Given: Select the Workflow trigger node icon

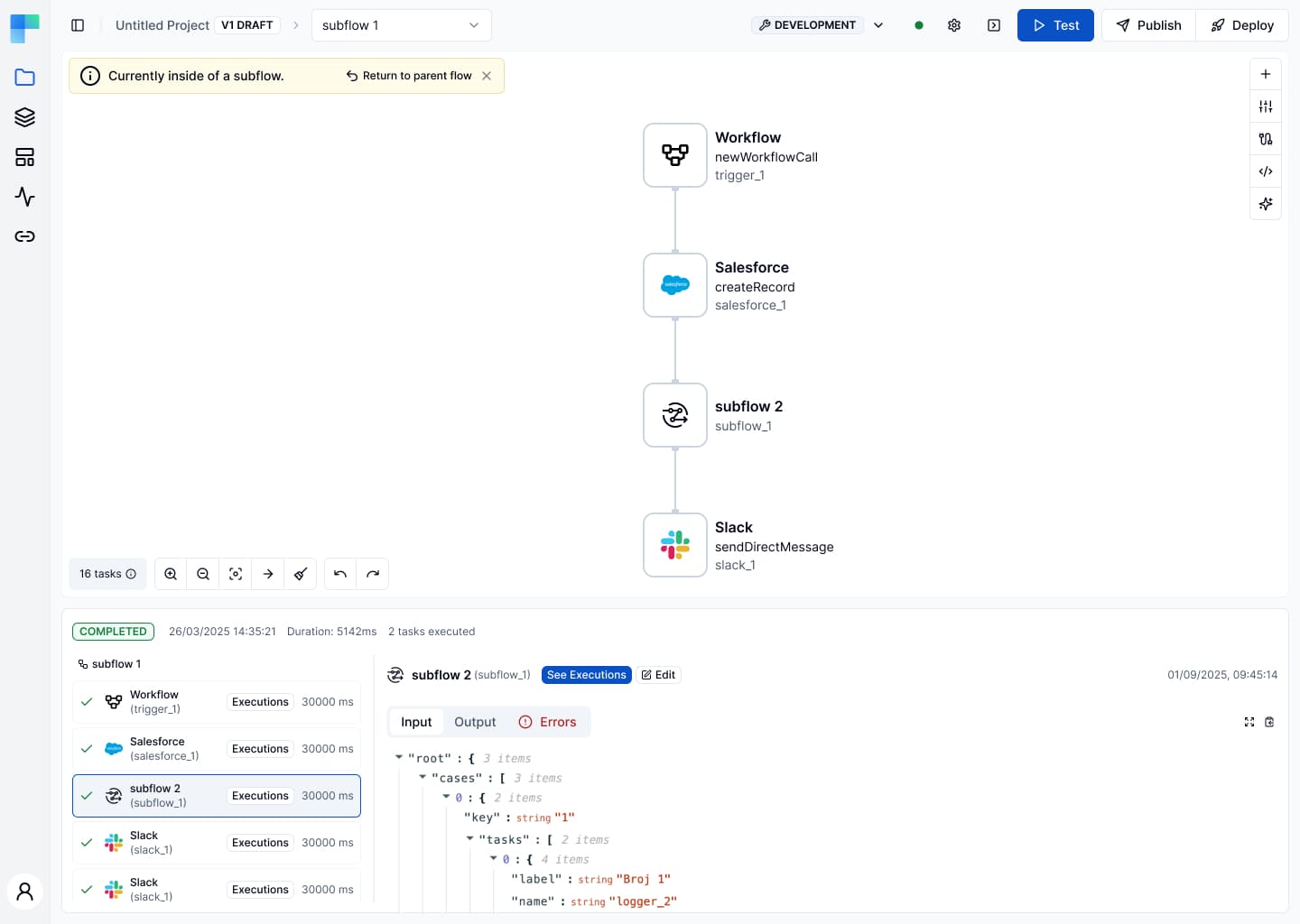Looking at the screenshot, I should coord(675,155).
